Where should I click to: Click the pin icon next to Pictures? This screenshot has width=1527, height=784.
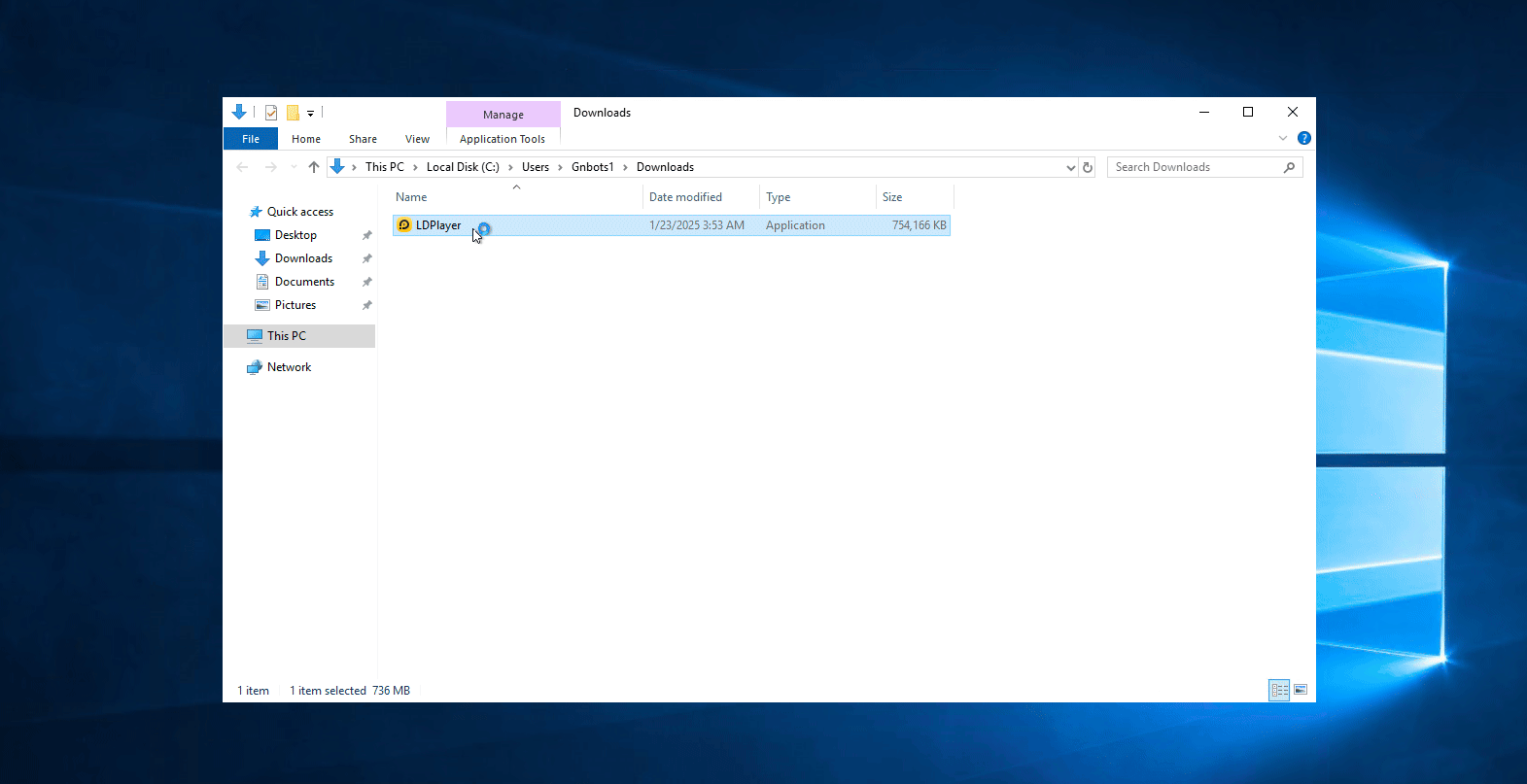pyautogui.click(x=366, y=305)
